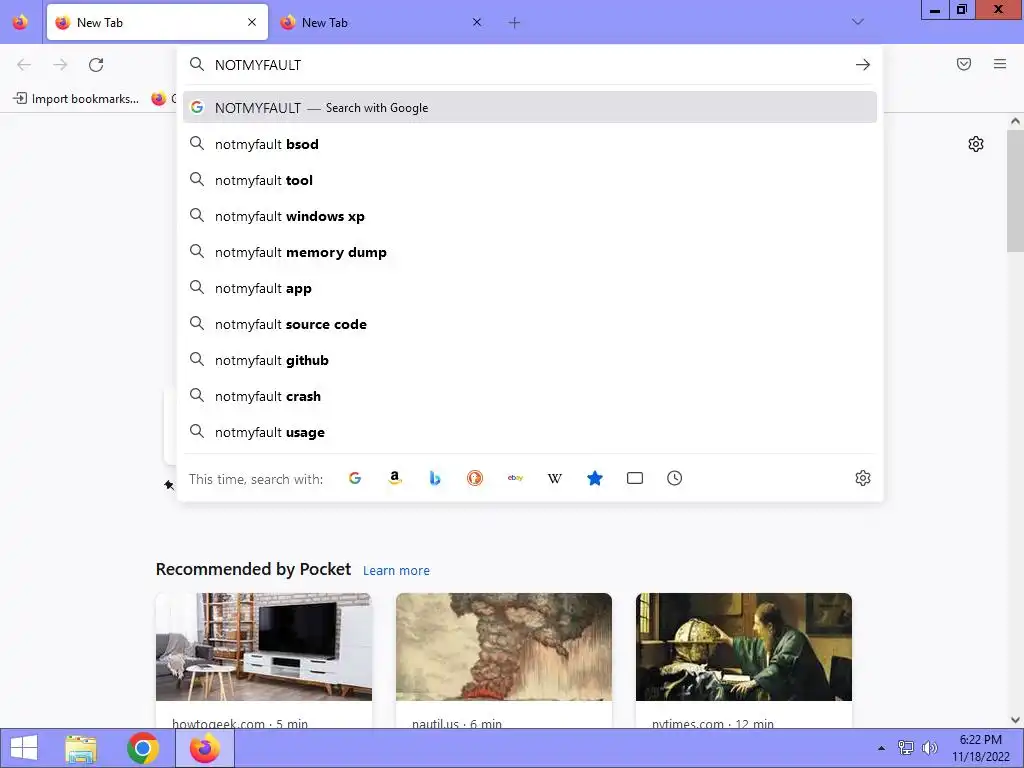Go forward one page
Viewport: 1024px width, 768px height.
tap(60, 65)
